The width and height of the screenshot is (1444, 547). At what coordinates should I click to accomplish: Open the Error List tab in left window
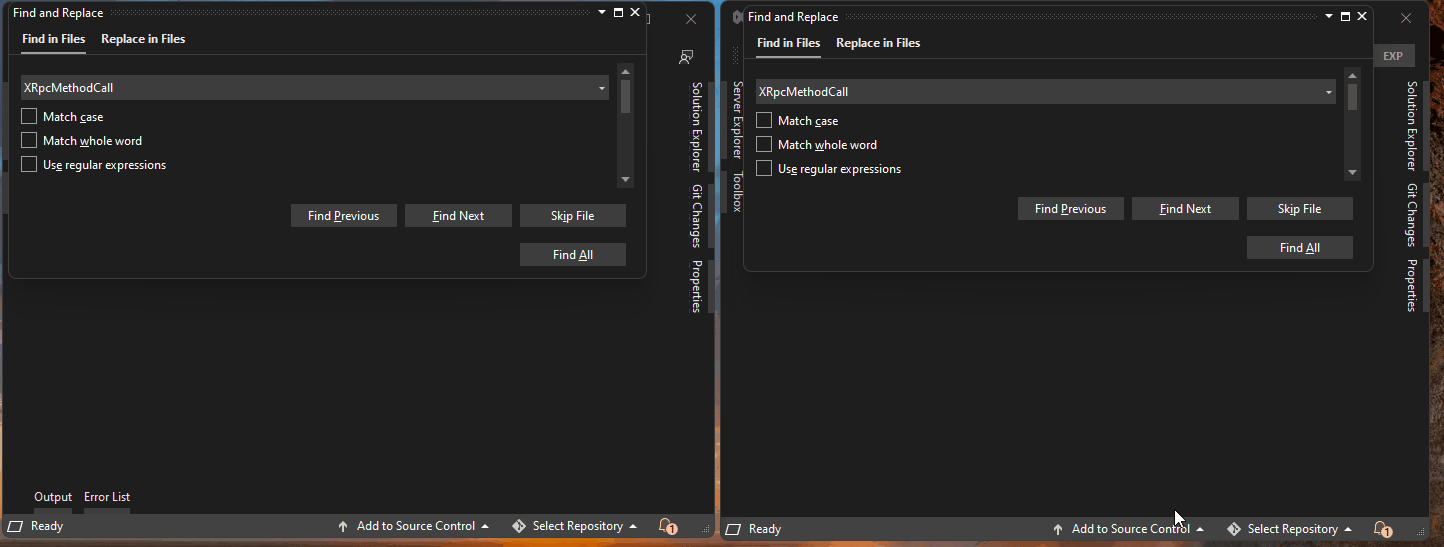tap(107, 497)
